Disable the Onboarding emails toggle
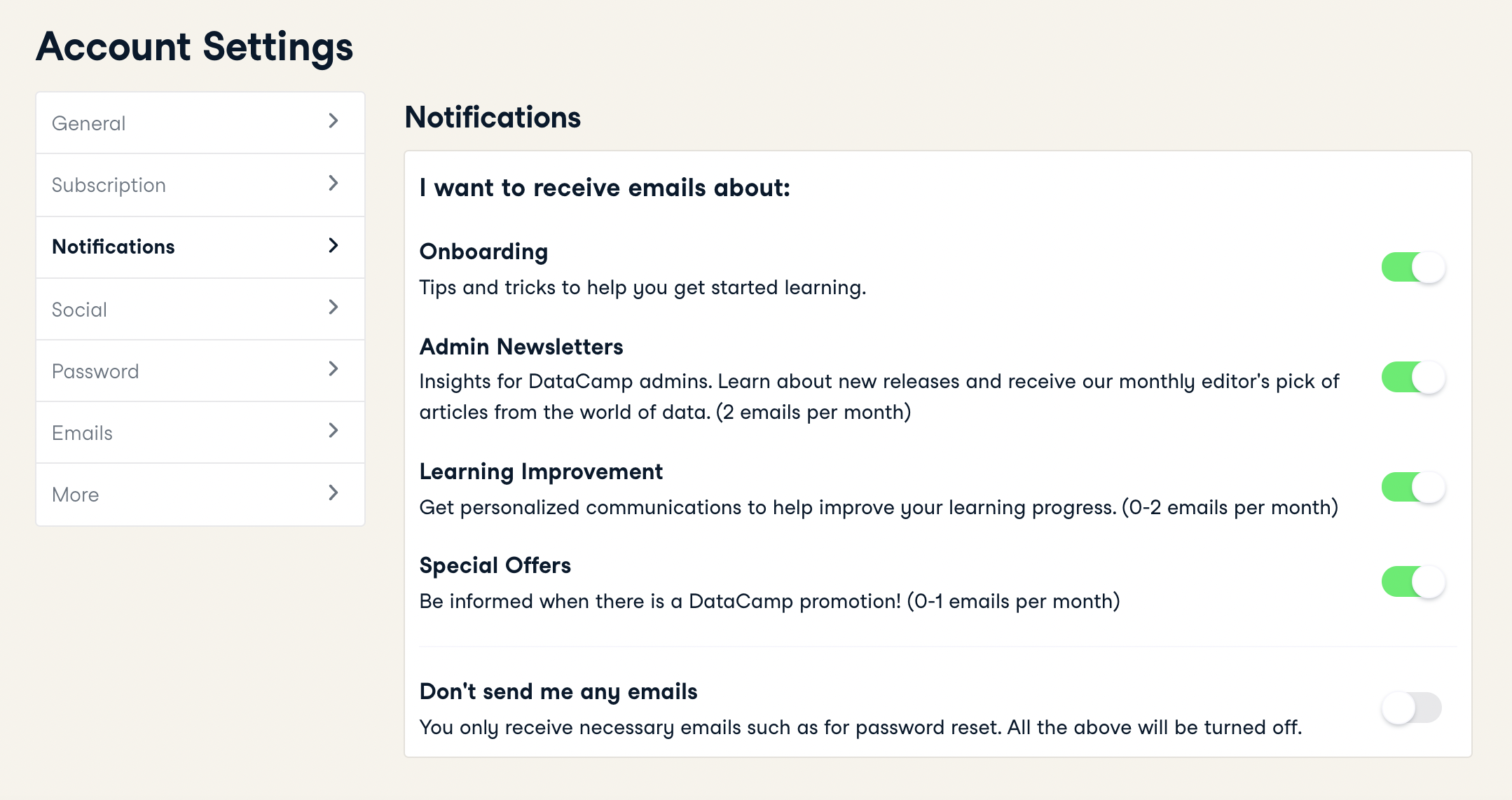The width and height of the screenshot is (1512, 800). pyautogui.click(x=1413, y=267)
